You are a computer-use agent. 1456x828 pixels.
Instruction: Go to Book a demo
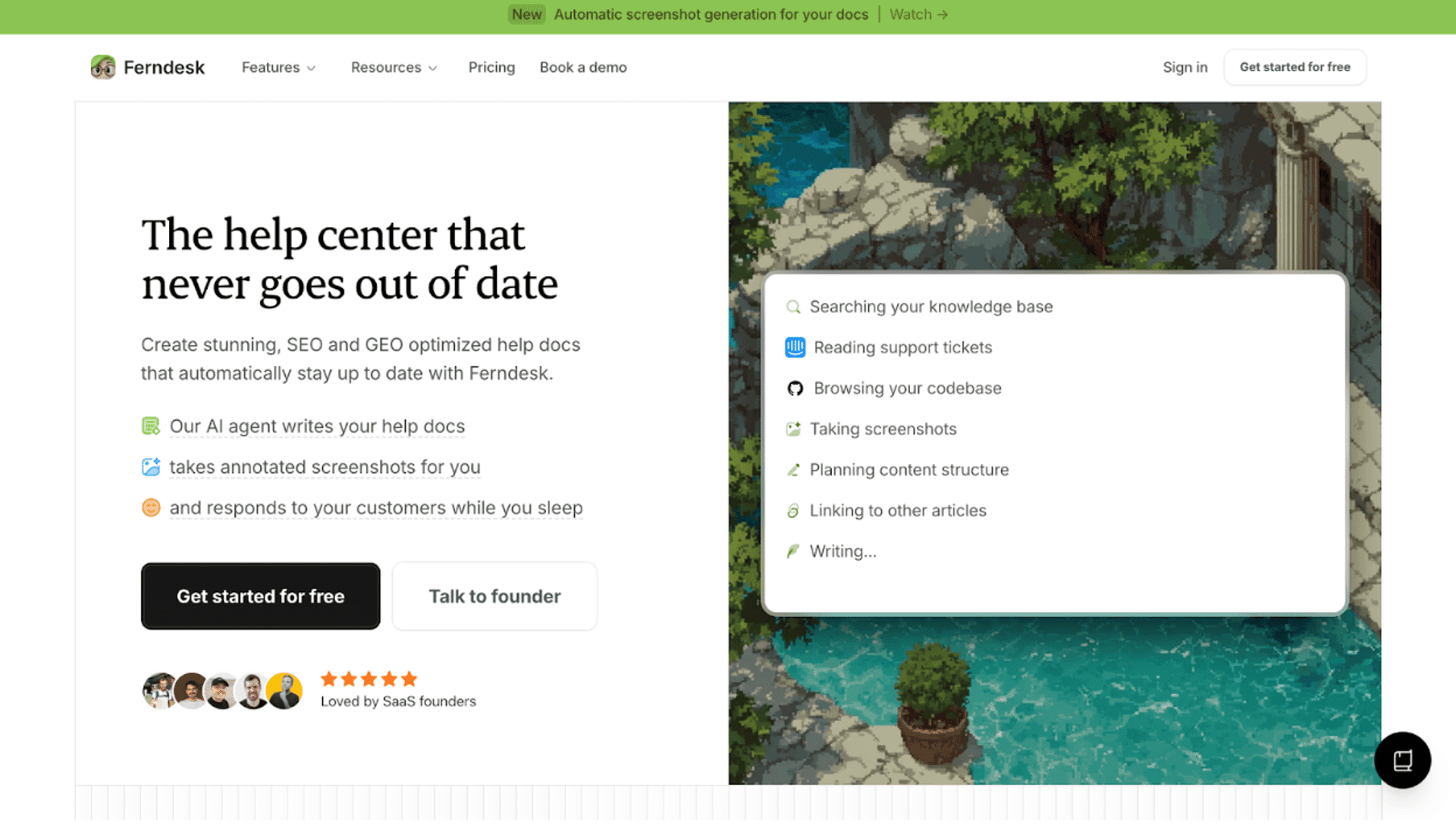(583, 67)
